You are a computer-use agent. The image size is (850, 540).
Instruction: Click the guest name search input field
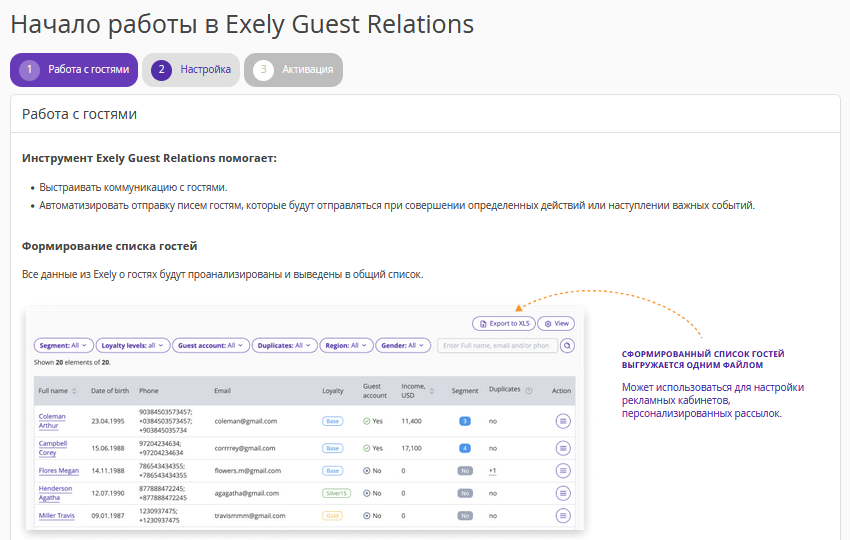pyautogui.click(x=497, y=346)
